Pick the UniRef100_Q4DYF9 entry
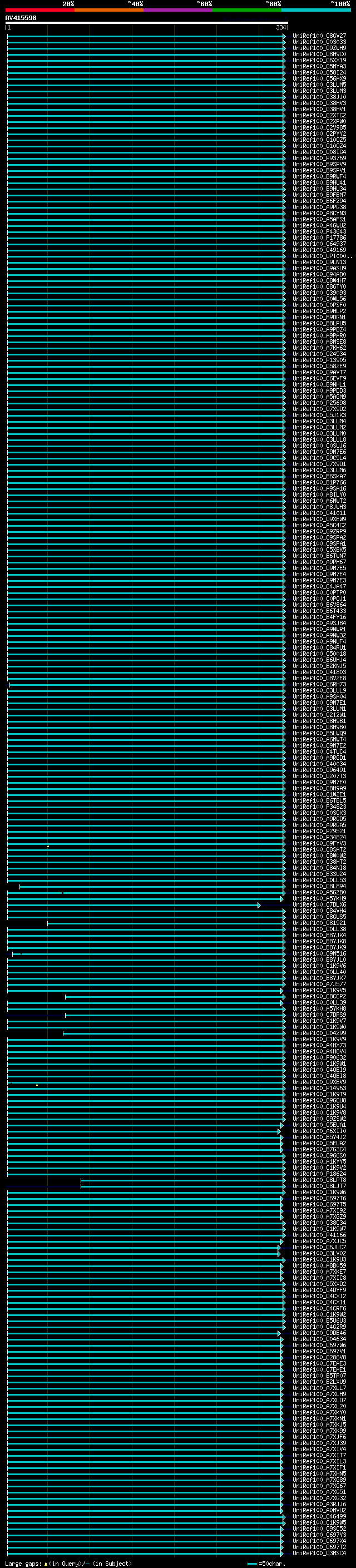356x1568 pixels. 319,1290
